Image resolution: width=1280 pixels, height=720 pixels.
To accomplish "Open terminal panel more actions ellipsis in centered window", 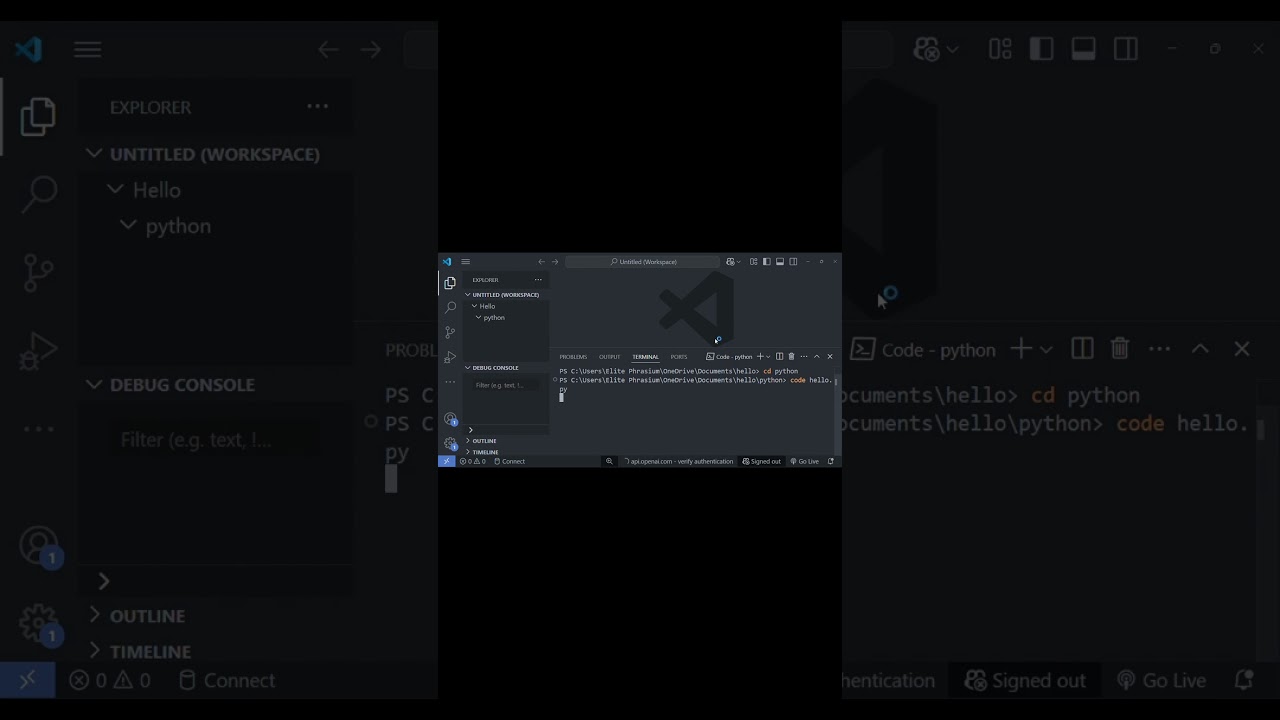I will (x=804, y=357).
